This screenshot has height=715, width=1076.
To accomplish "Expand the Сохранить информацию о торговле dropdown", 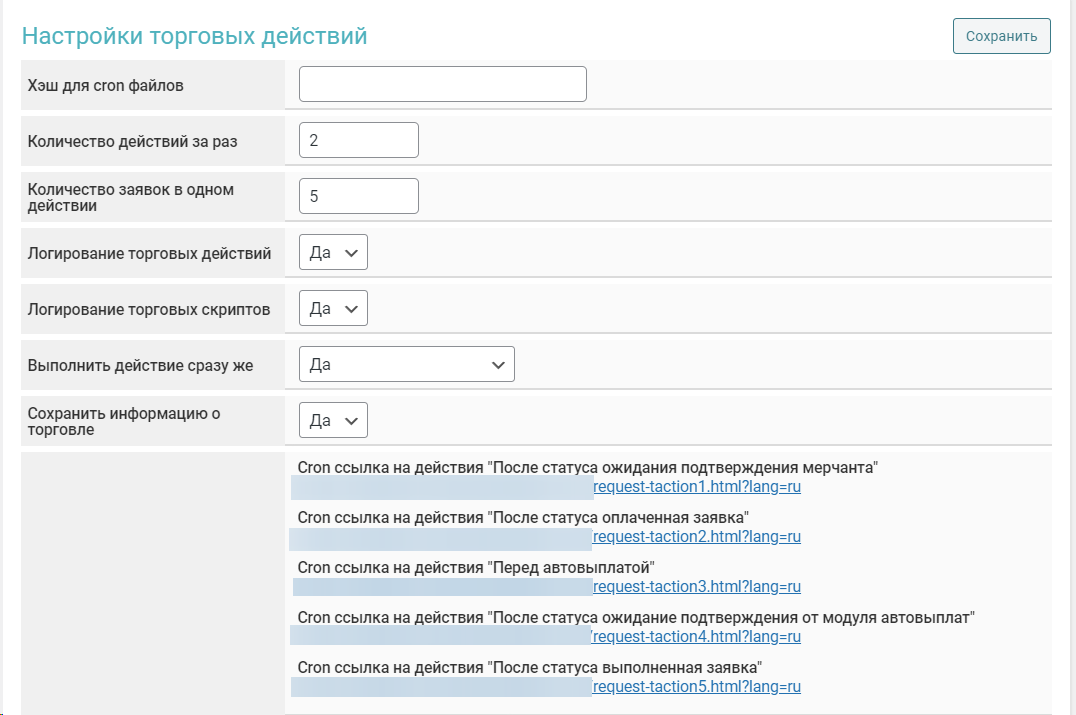I will point(333,421).
